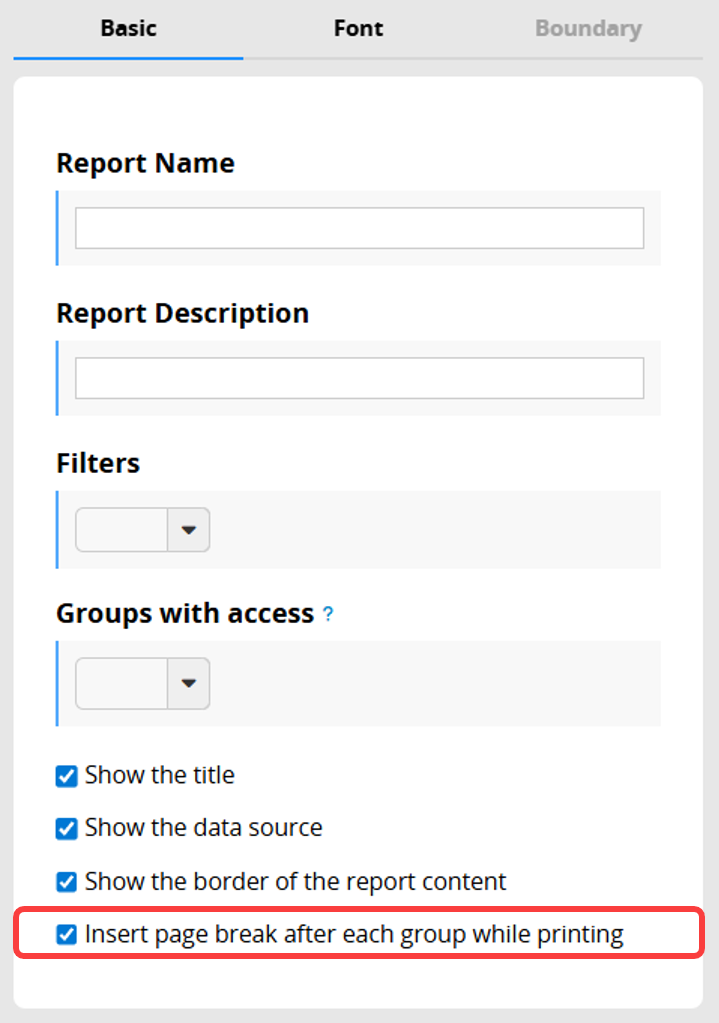Uncheck the Insert page break checkbox square
The image size is (719, 1023).
coord(67,934)
